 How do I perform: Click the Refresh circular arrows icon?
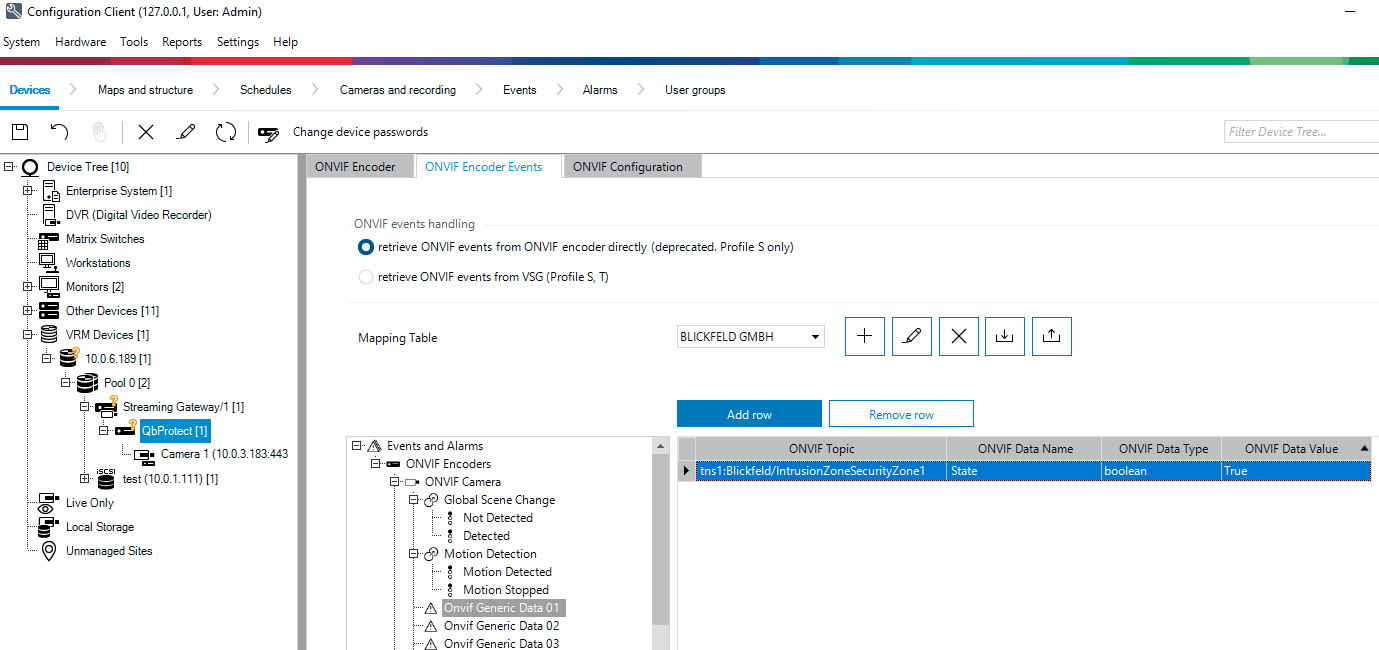coord(226,132)
